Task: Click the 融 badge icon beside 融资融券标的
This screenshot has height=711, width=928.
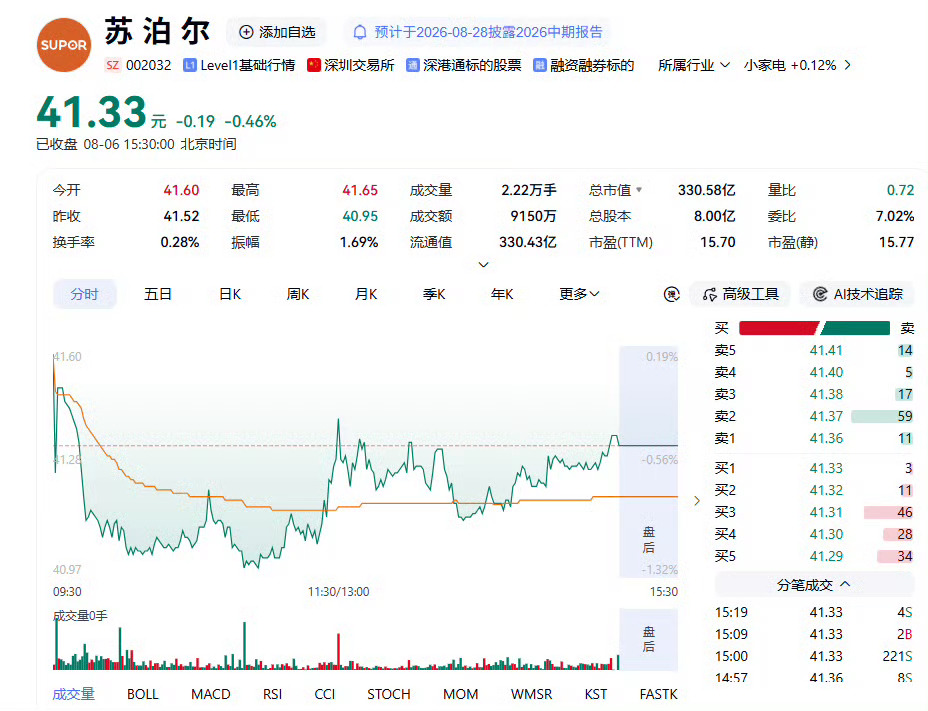Action: coord(539,65)
